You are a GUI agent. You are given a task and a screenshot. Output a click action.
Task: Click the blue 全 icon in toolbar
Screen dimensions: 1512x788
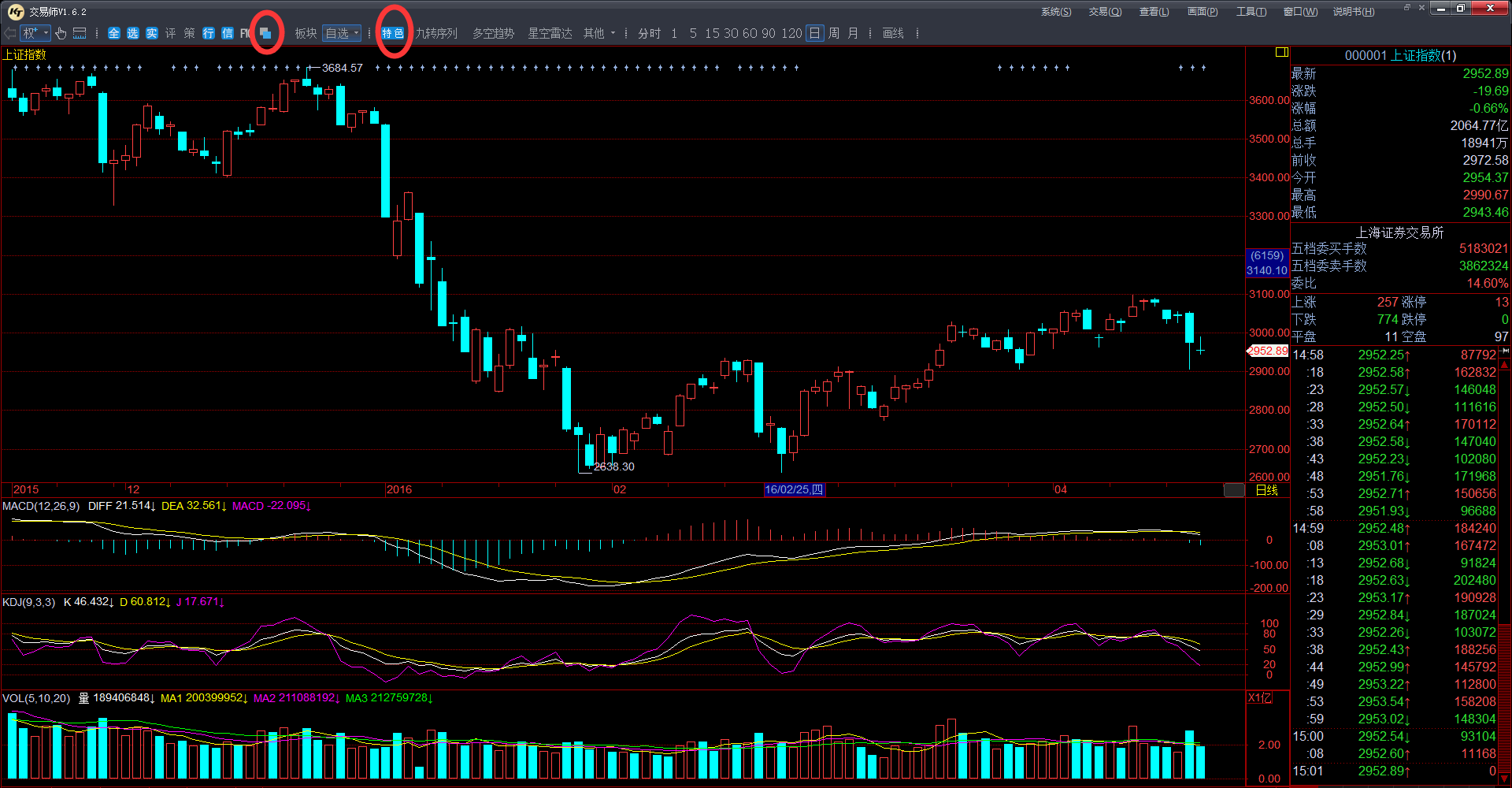[x=114, y=33]
